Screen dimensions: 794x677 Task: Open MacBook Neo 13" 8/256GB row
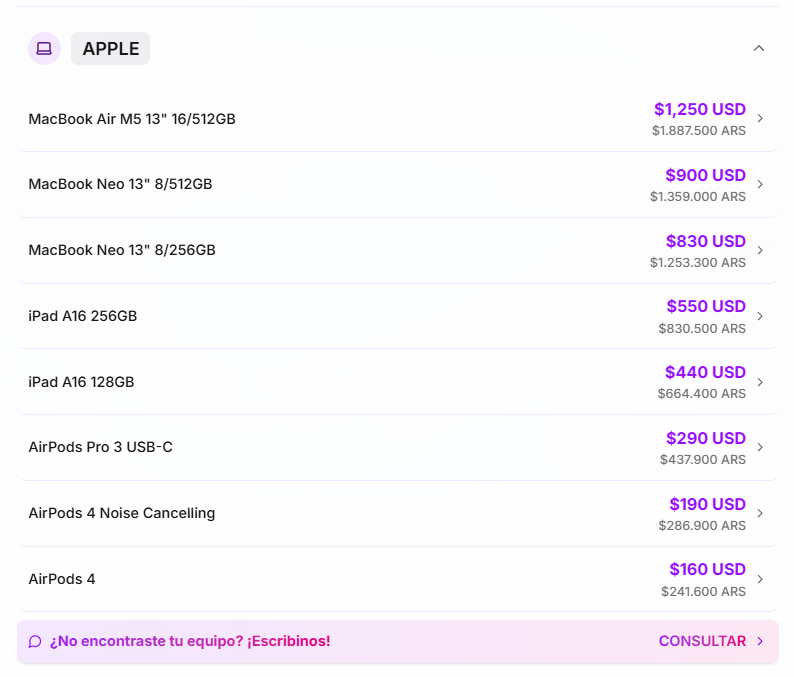click(x=398, y=250)
